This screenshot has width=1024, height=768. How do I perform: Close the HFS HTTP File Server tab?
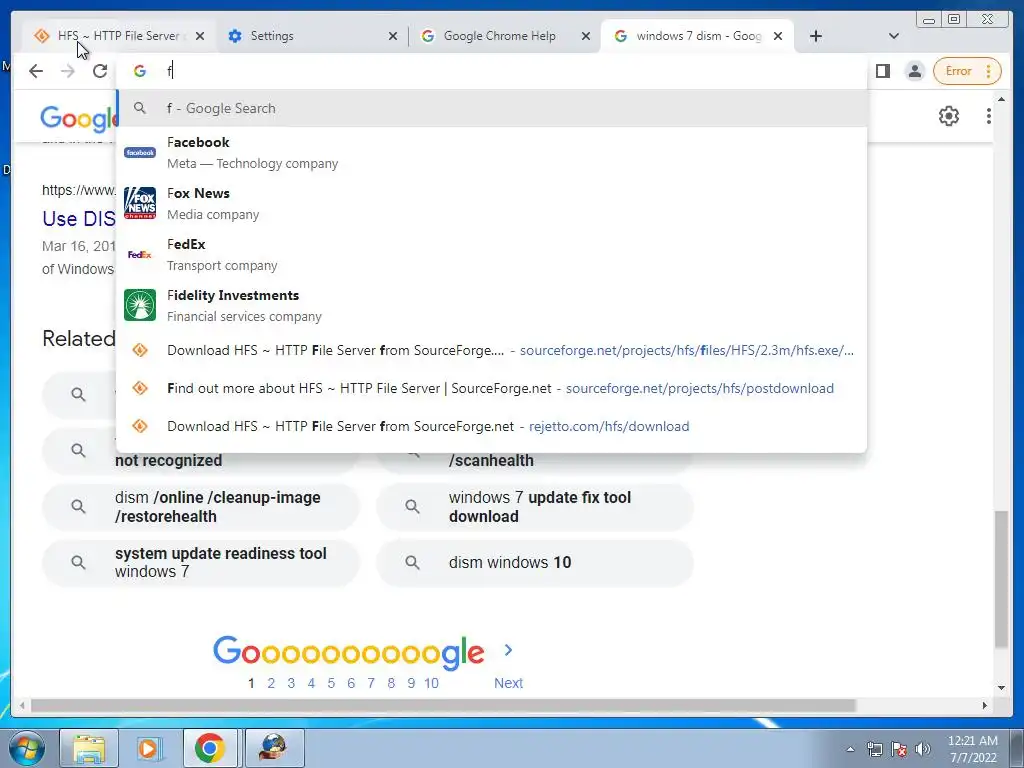[x=200, y=36]
